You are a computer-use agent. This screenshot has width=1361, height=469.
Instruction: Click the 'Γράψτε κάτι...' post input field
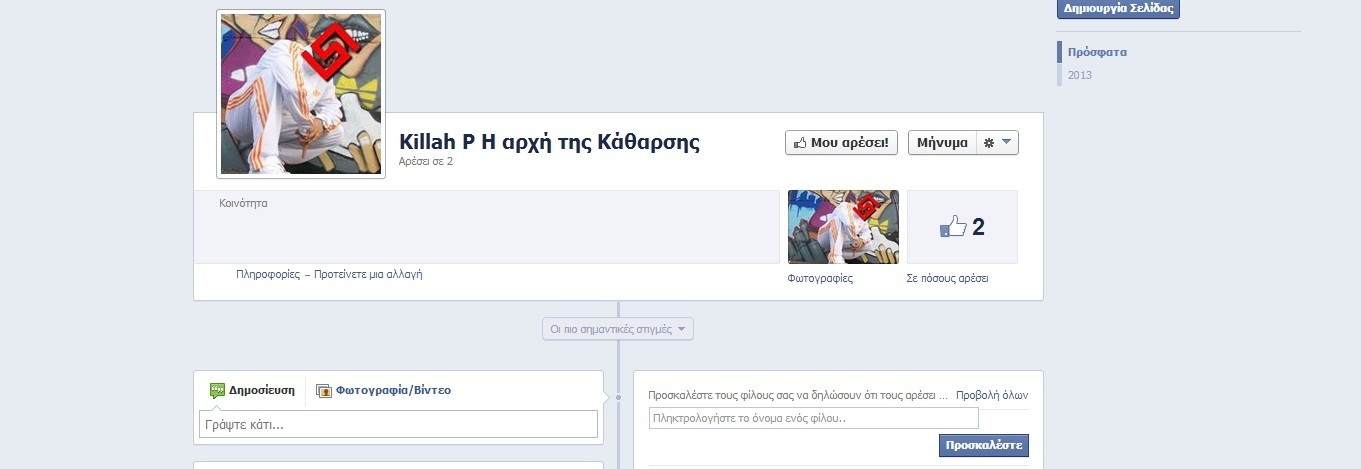click(399, 424)
